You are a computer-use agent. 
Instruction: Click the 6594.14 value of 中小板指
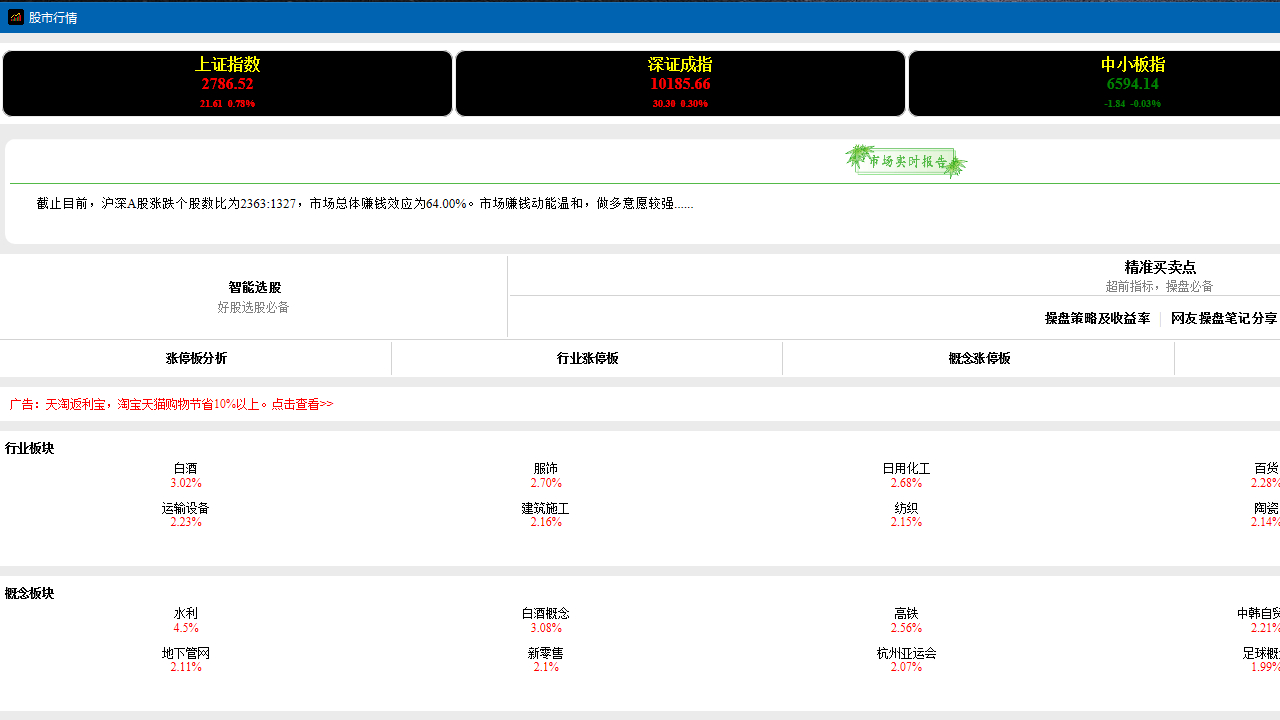coord(1132,84)
